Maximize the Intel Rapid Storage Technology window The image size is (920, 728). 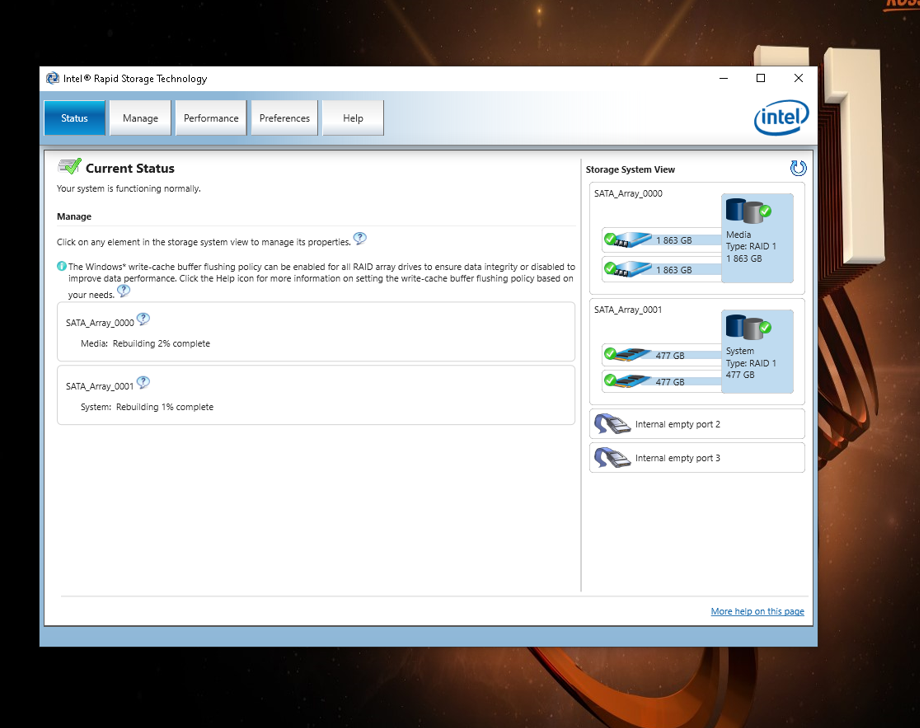click(x=760, y=78)
